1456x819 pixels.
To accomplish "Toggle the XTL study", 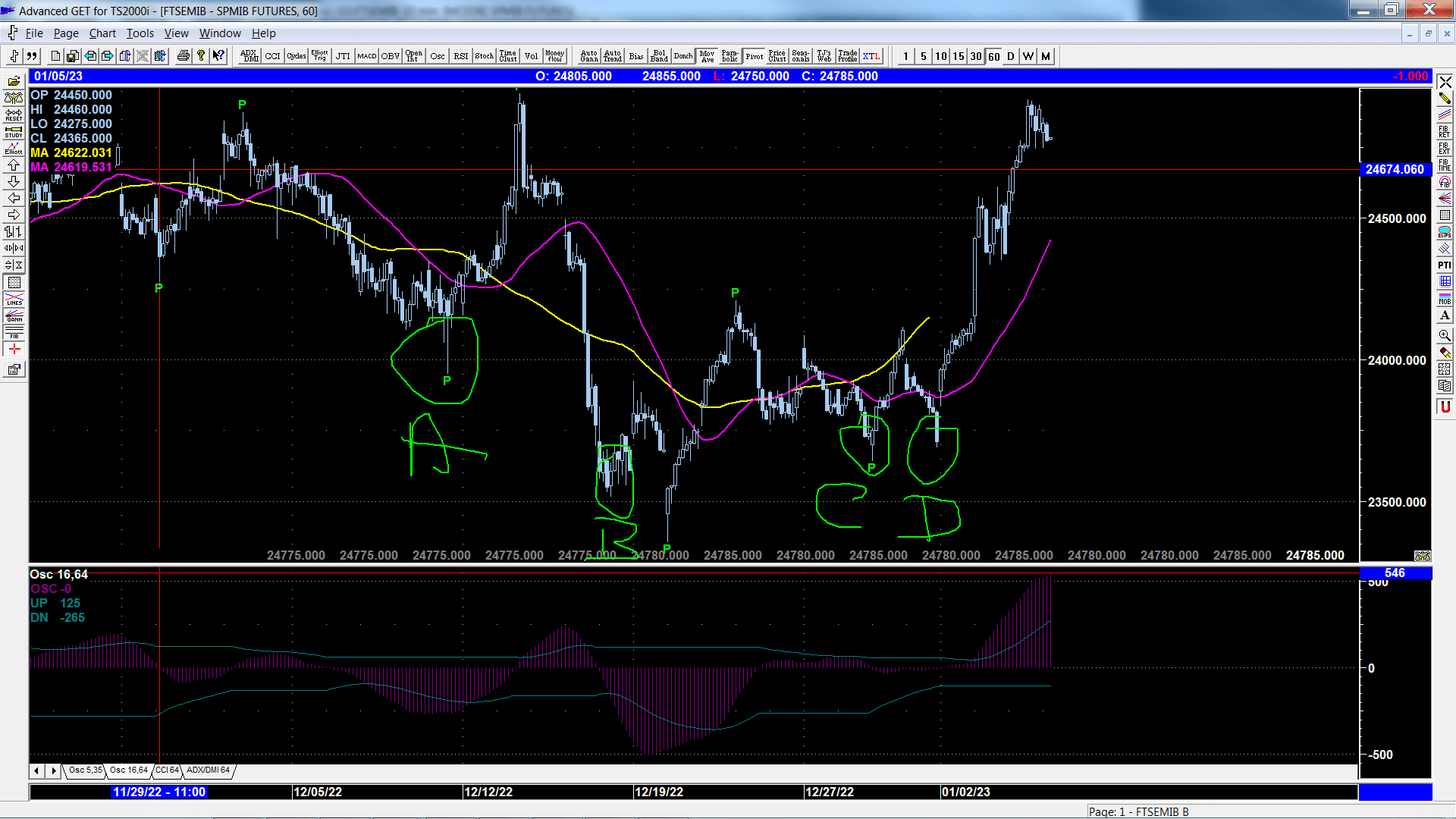I will [871, 56].
